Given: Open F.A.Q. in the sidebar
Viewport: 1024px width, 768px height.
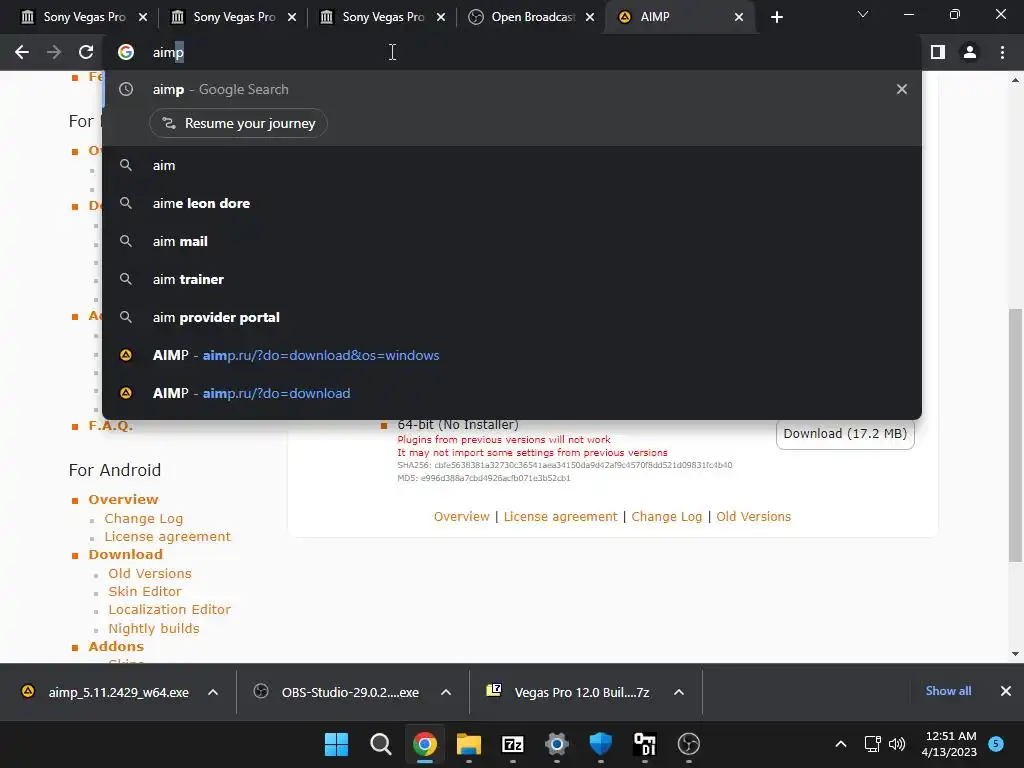Looking at the screenshot, I should point(111,426).
